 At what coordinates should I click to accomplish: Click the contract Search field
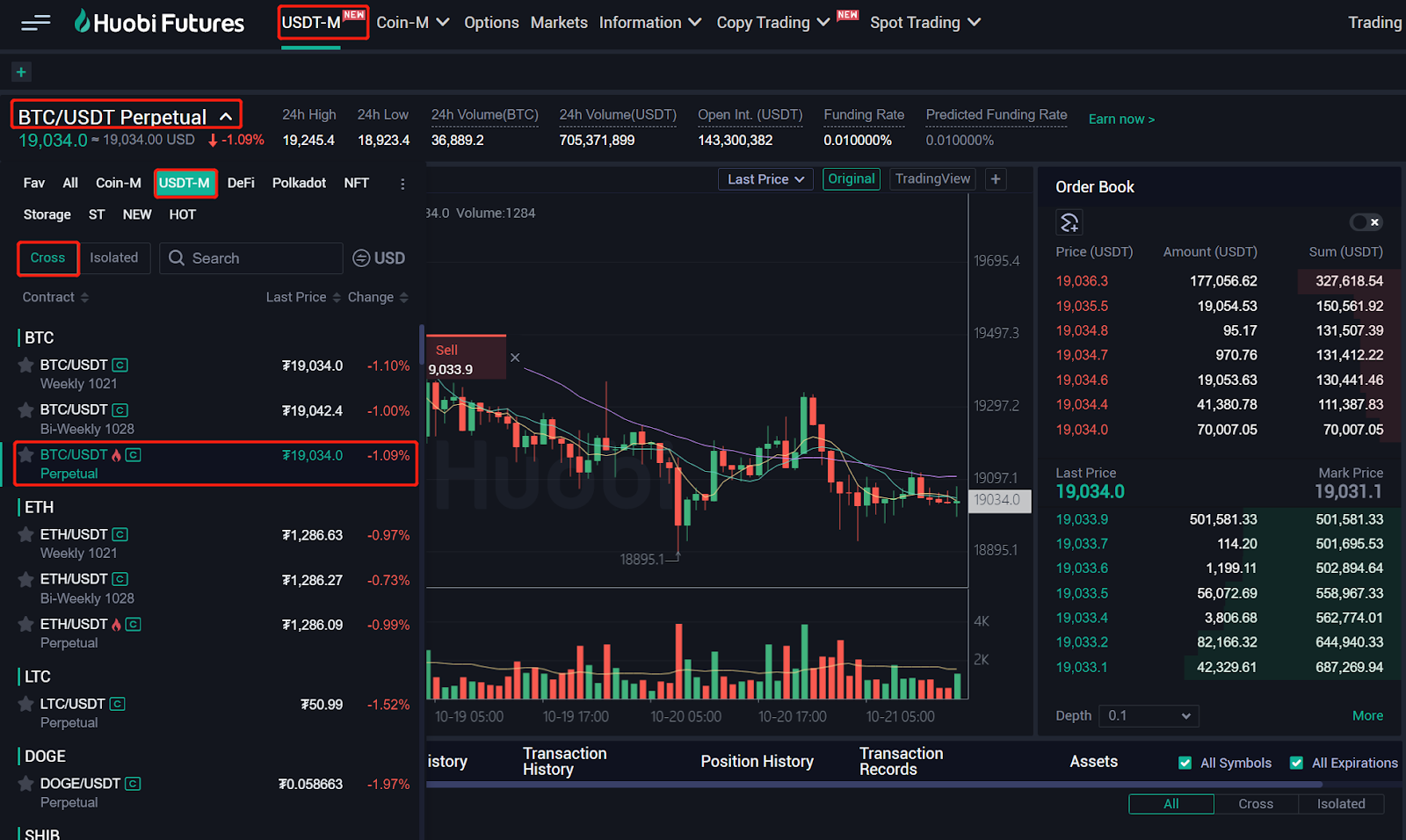click(x=251, y=258)
